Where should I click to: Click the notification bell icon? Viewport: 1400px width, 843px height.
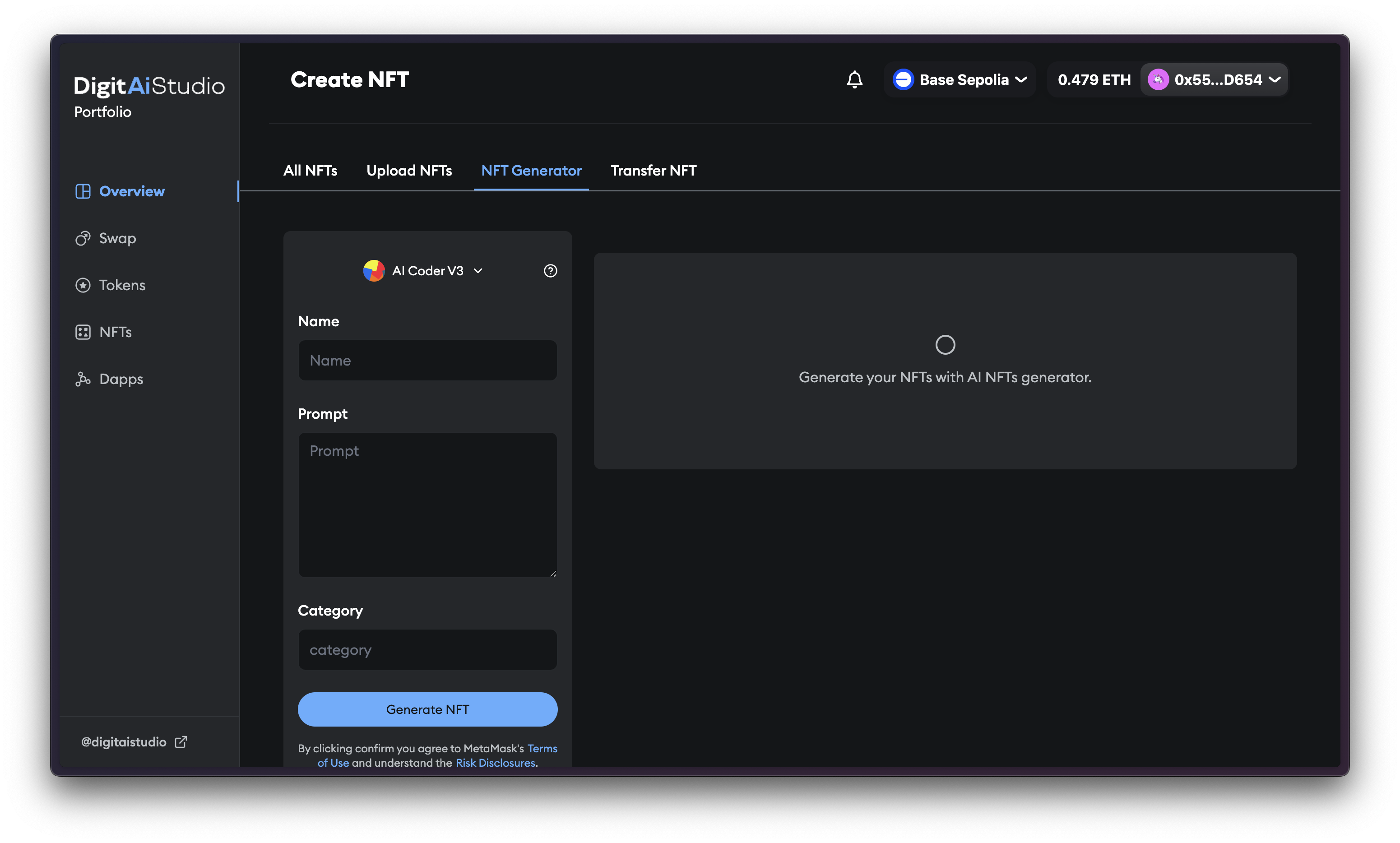point(854,79)
